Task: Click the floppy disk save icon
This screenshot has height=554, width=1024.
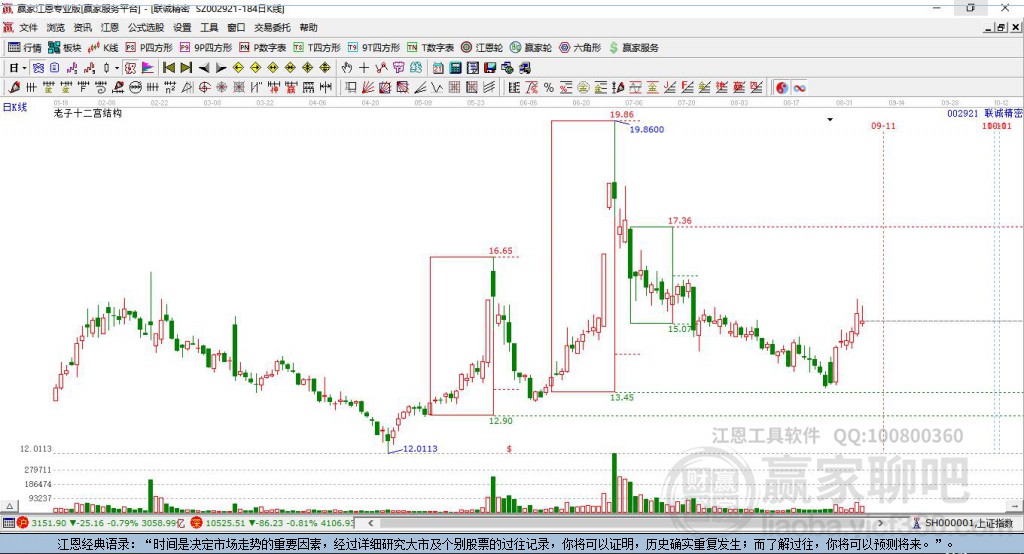Action: point(490,68)
